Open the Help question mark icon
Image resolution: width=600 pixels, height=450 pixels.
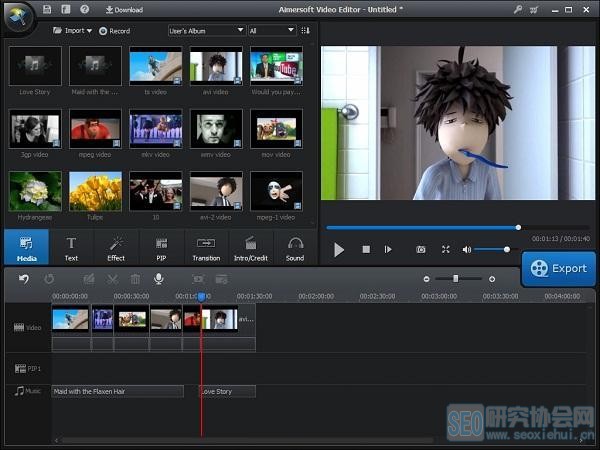click(x=85, y=9)
